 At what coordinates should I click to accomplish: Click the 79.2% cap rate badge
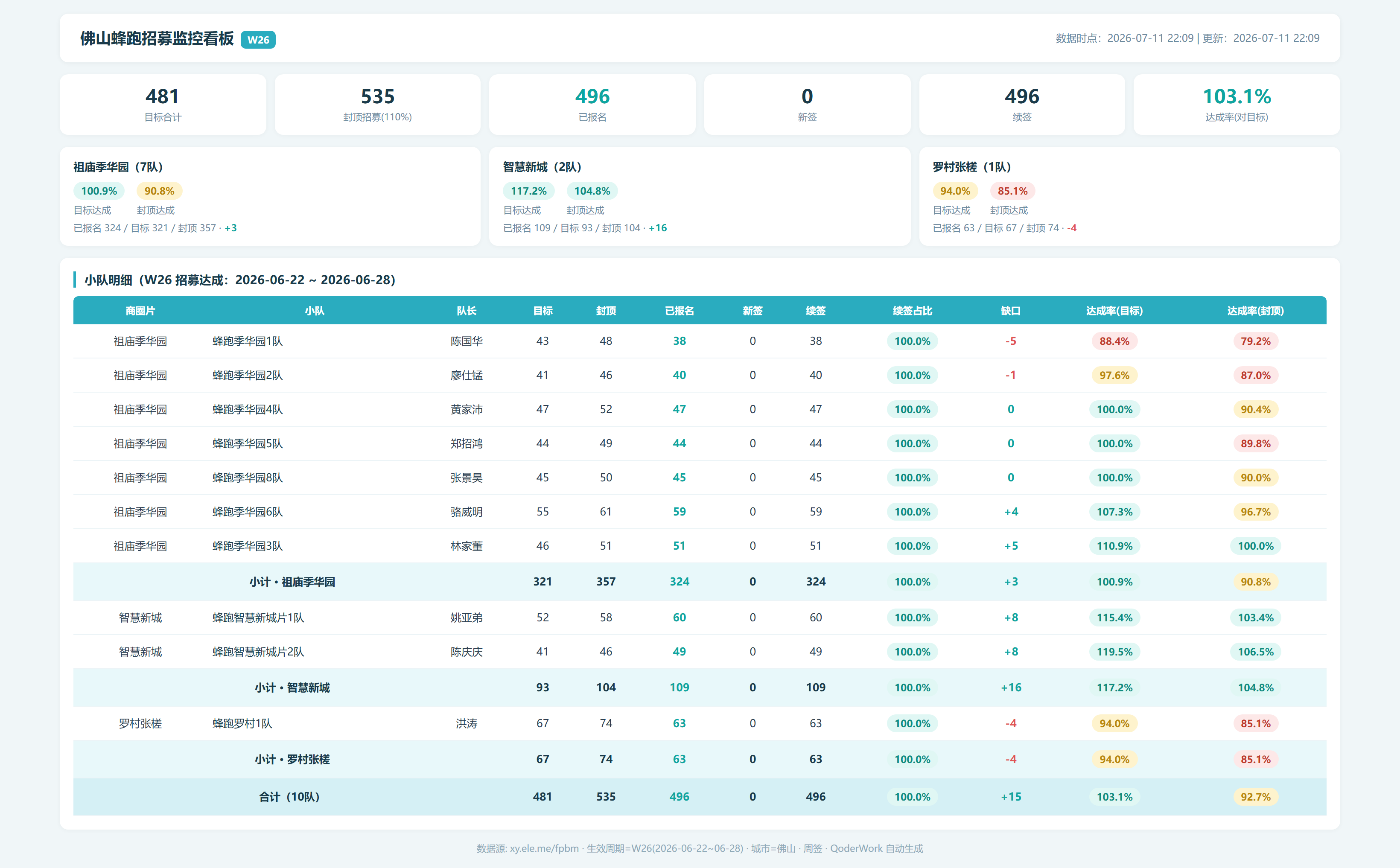click(1255, 341)
